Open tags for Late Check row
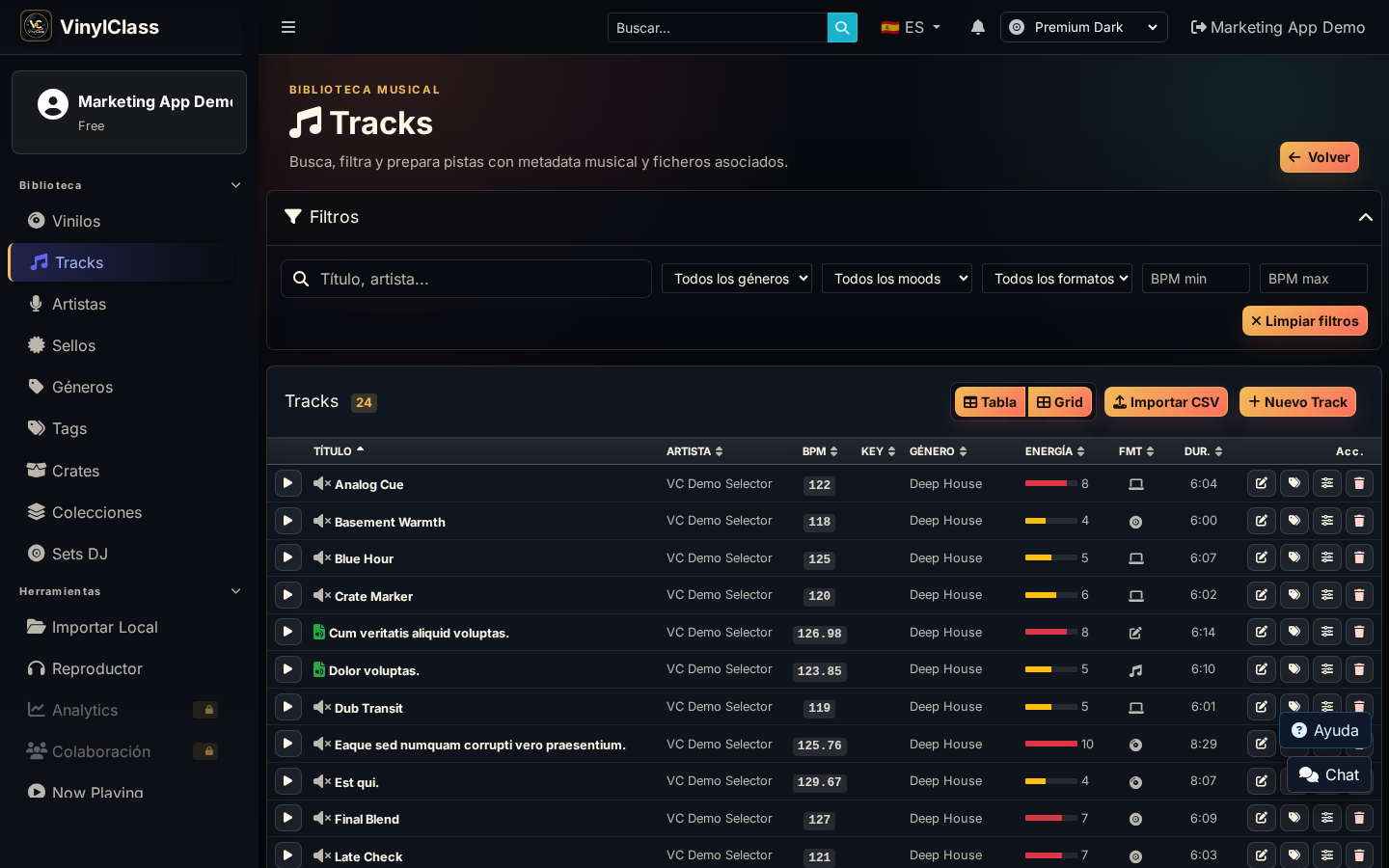1389x868 pixels. 1294,854
